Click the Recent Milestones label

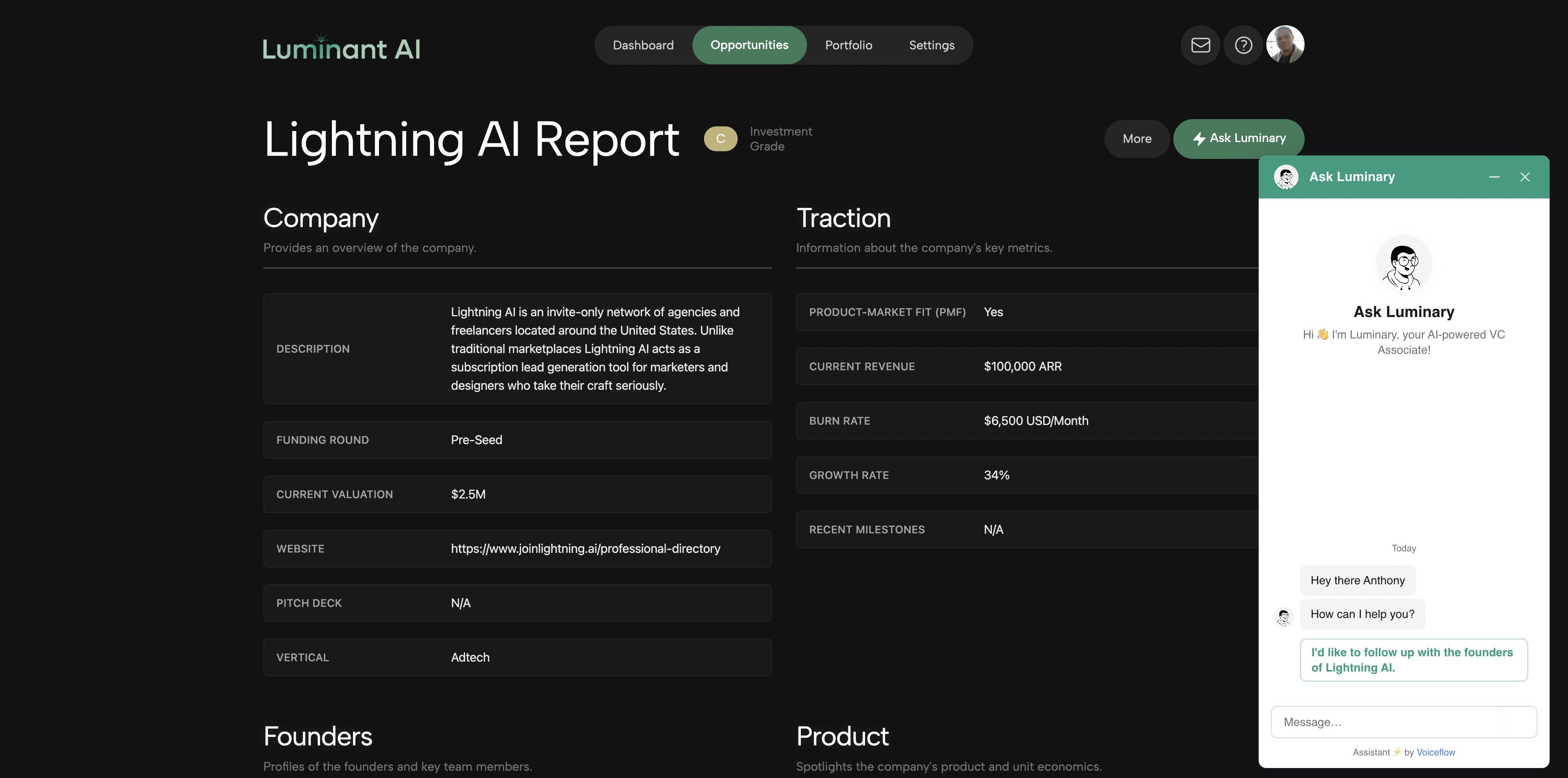tap(867, 530)
